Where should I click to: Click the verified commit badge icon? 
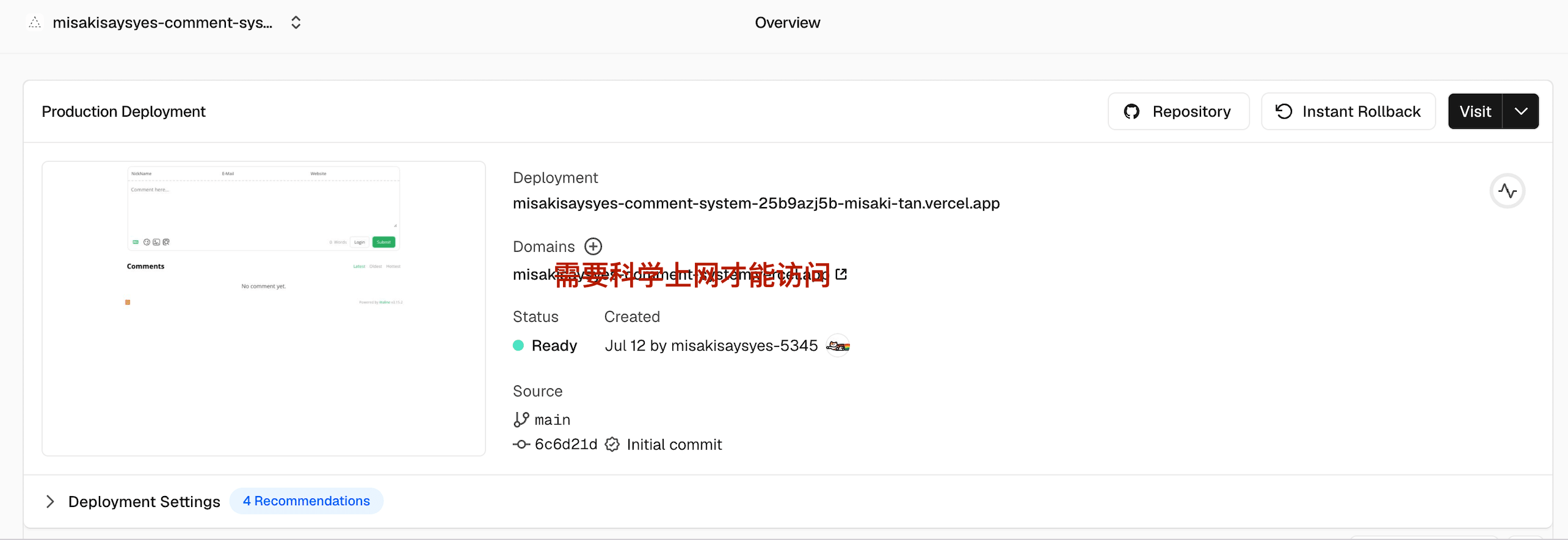(x=612, y=445)
